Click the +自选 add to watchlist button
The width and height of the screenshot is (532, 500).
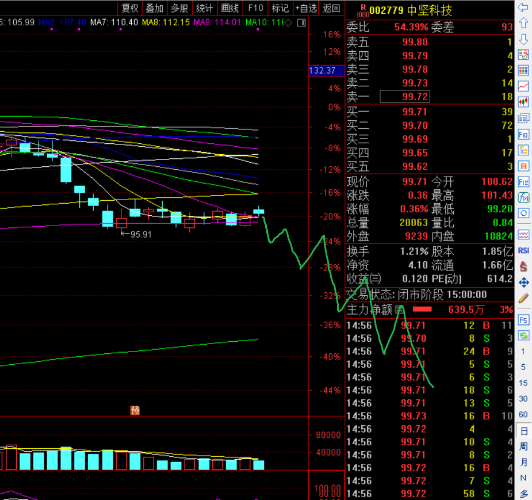tap(306, 8)
